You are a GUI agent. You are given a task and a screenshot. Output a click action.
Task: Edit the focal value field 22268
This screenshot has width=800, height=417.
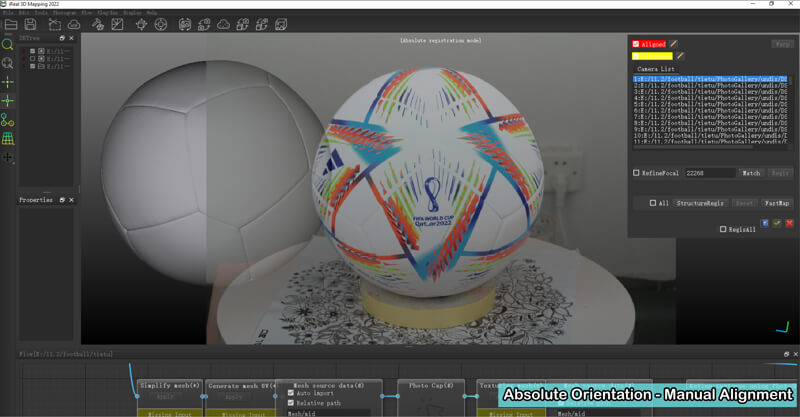pyautogui.click(x=710, y=173)
